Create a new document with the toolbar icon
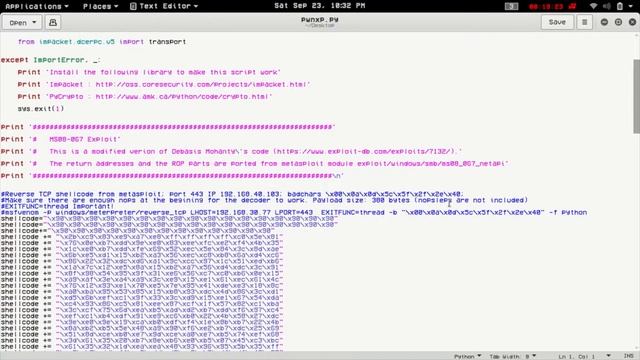The height and width of the screenshot is (360, 640). coord(53,22)
